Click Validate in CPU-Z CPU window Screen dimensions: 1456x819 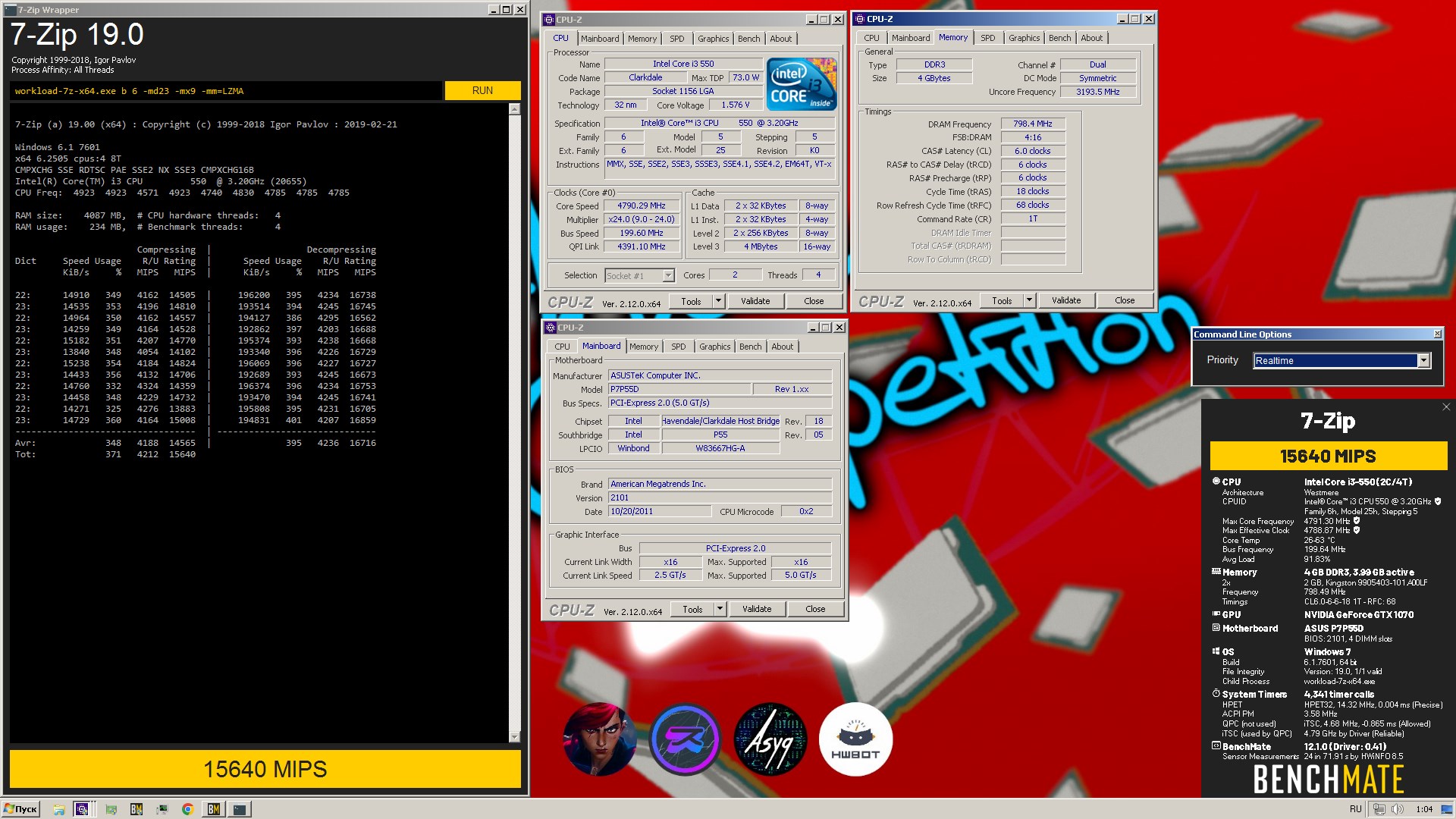coord(755,301)
